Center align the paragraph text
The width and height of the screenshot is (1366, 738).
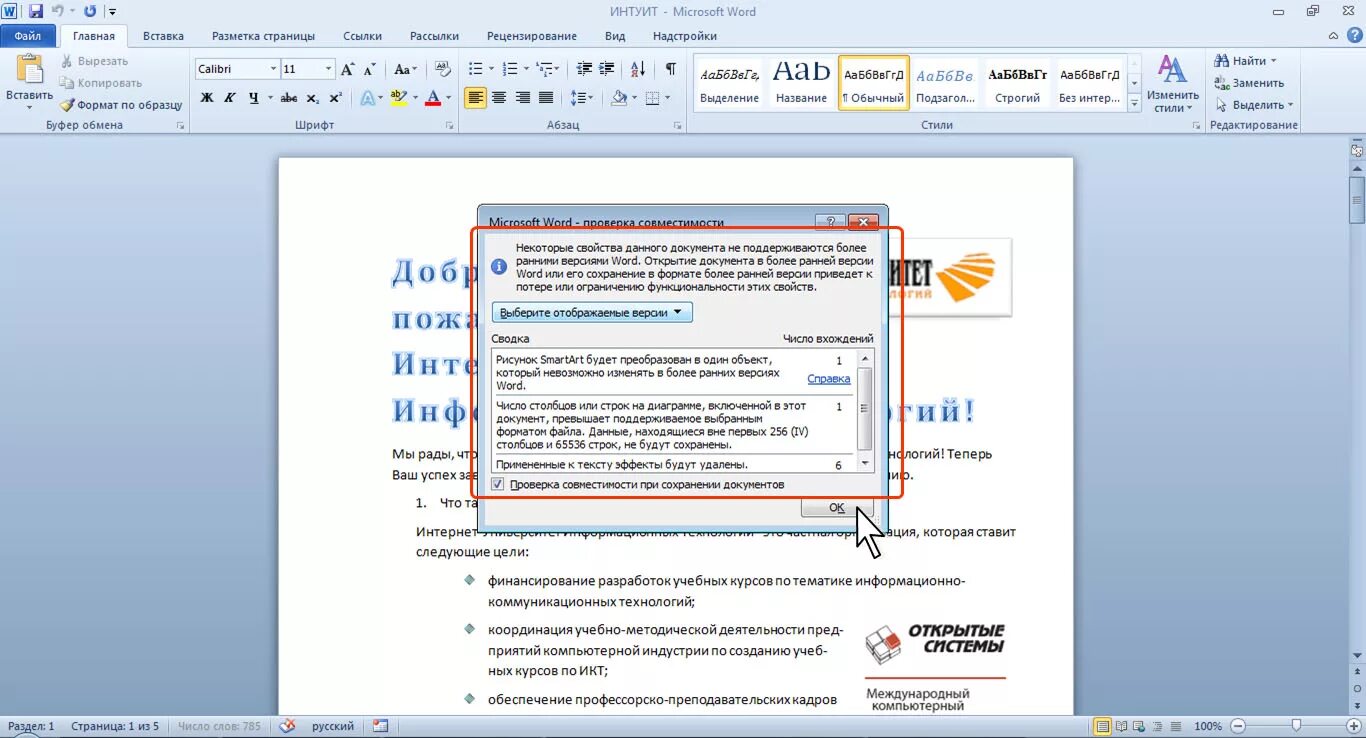point(498,98)
